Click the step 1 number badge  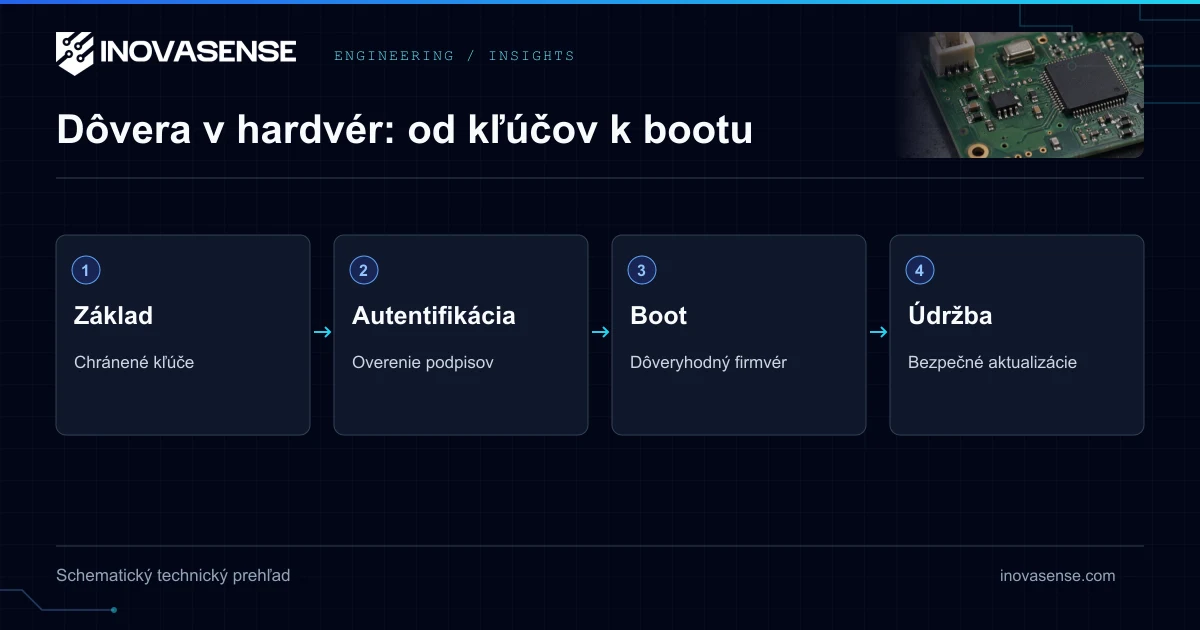click(x=86, y=270)
